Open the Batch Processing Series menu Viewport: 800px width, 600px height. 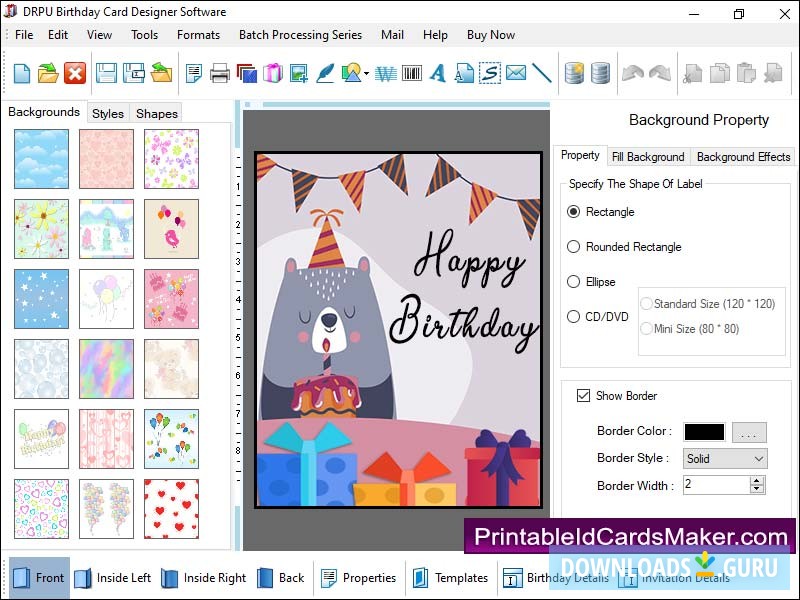(300, 34)
